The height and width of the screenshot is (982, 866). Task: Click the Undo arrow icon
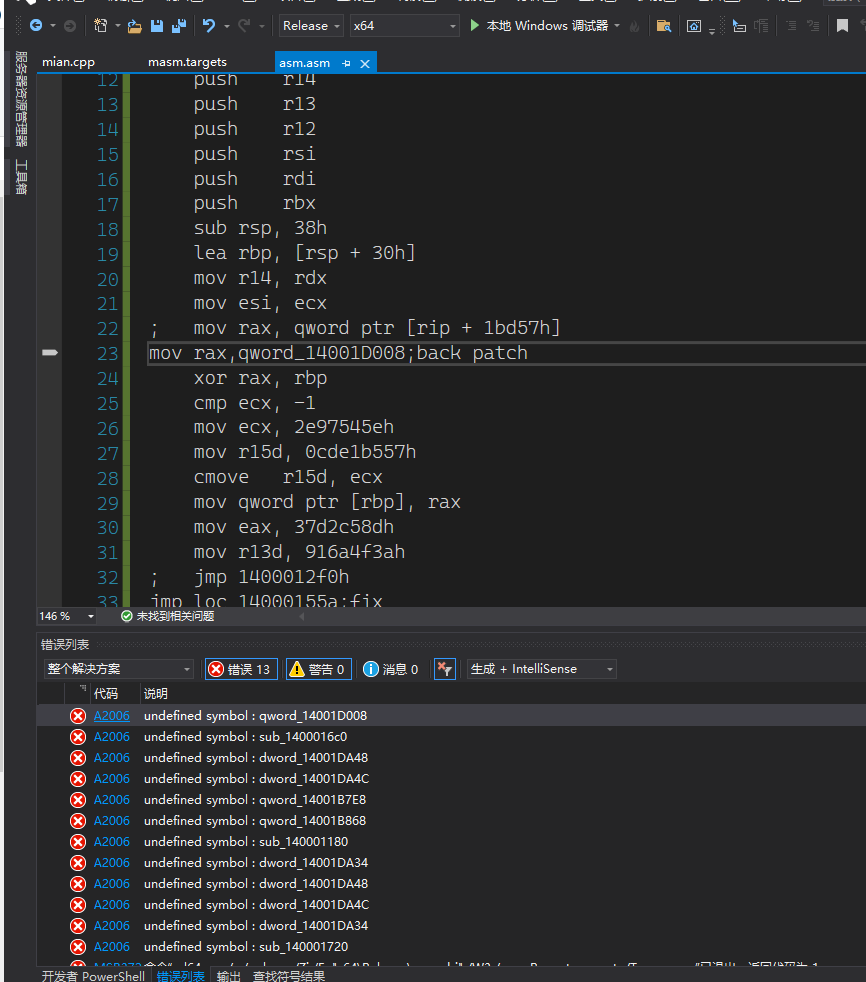click(209, 26)
